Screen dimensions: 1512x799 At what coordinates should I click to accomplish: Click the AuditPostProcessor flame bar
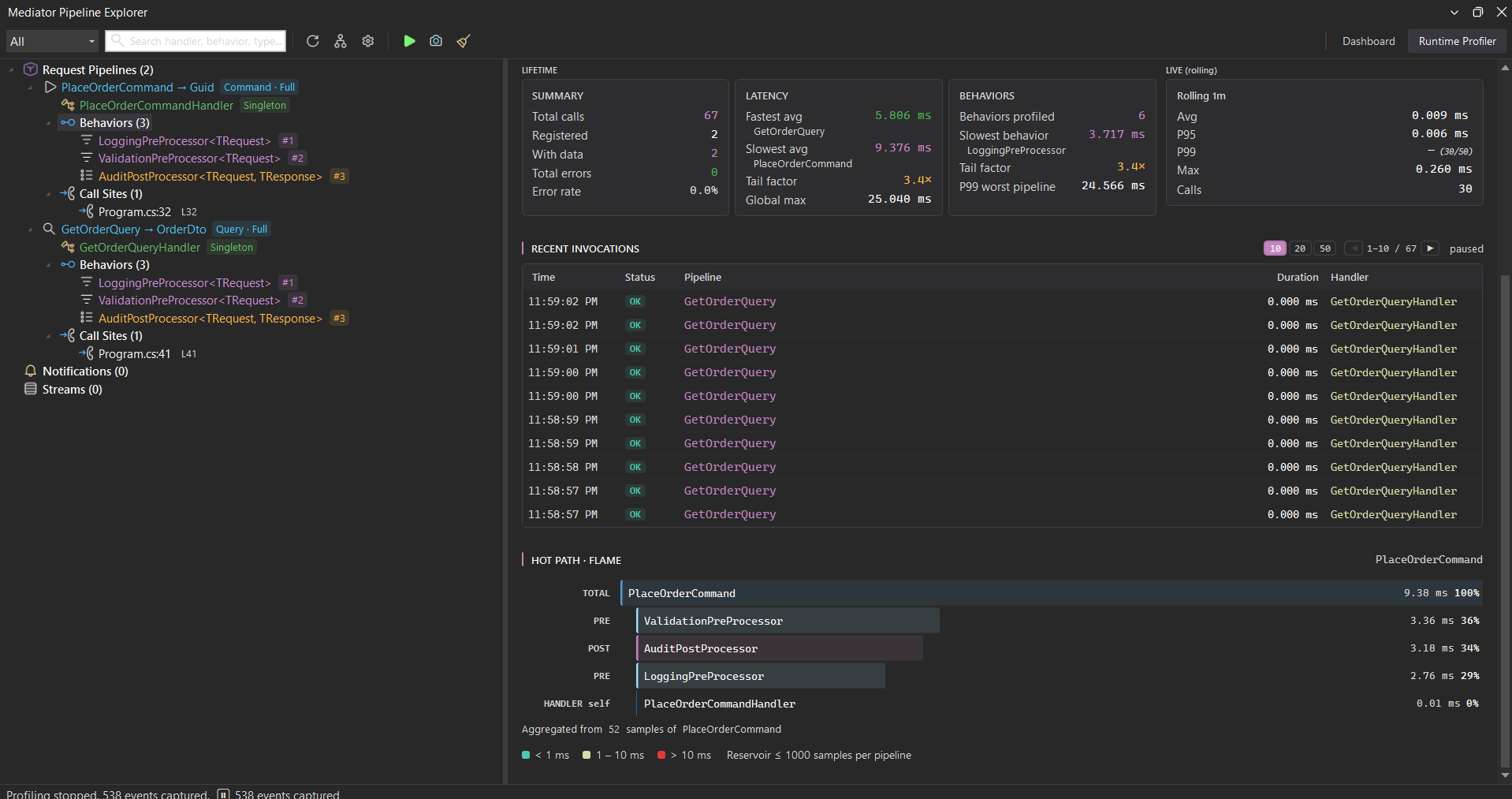(x=780, y=648)
